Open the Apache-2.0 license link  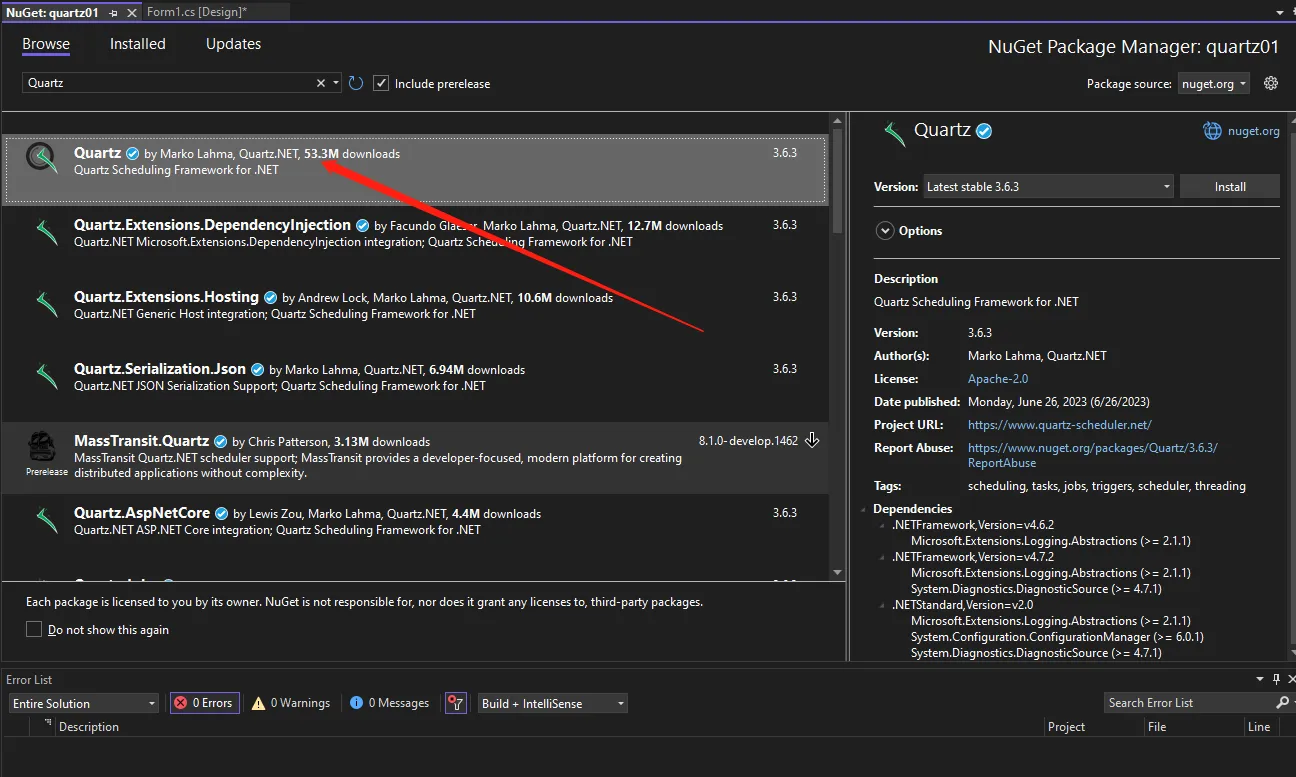(998, 379)
